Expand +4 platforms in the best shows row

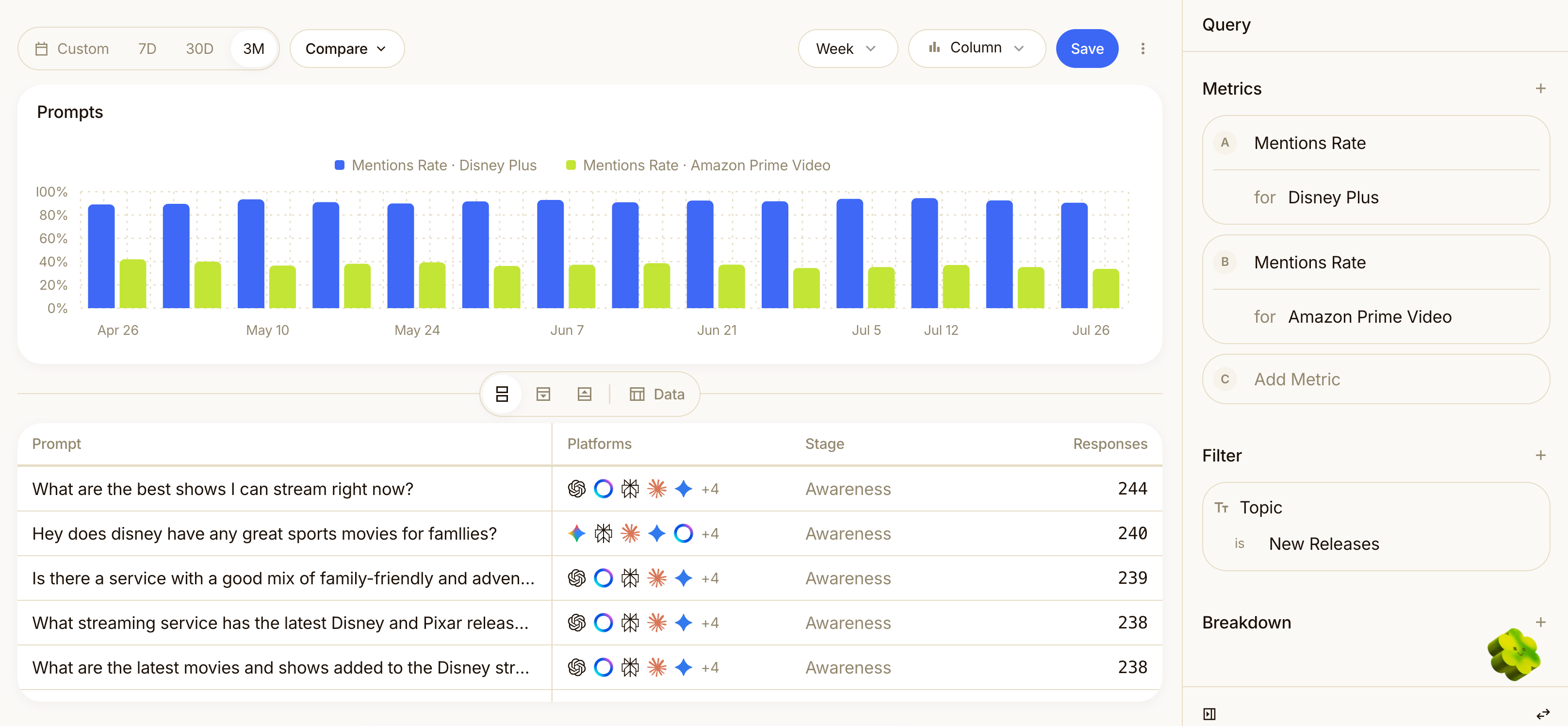click(710, 489)
